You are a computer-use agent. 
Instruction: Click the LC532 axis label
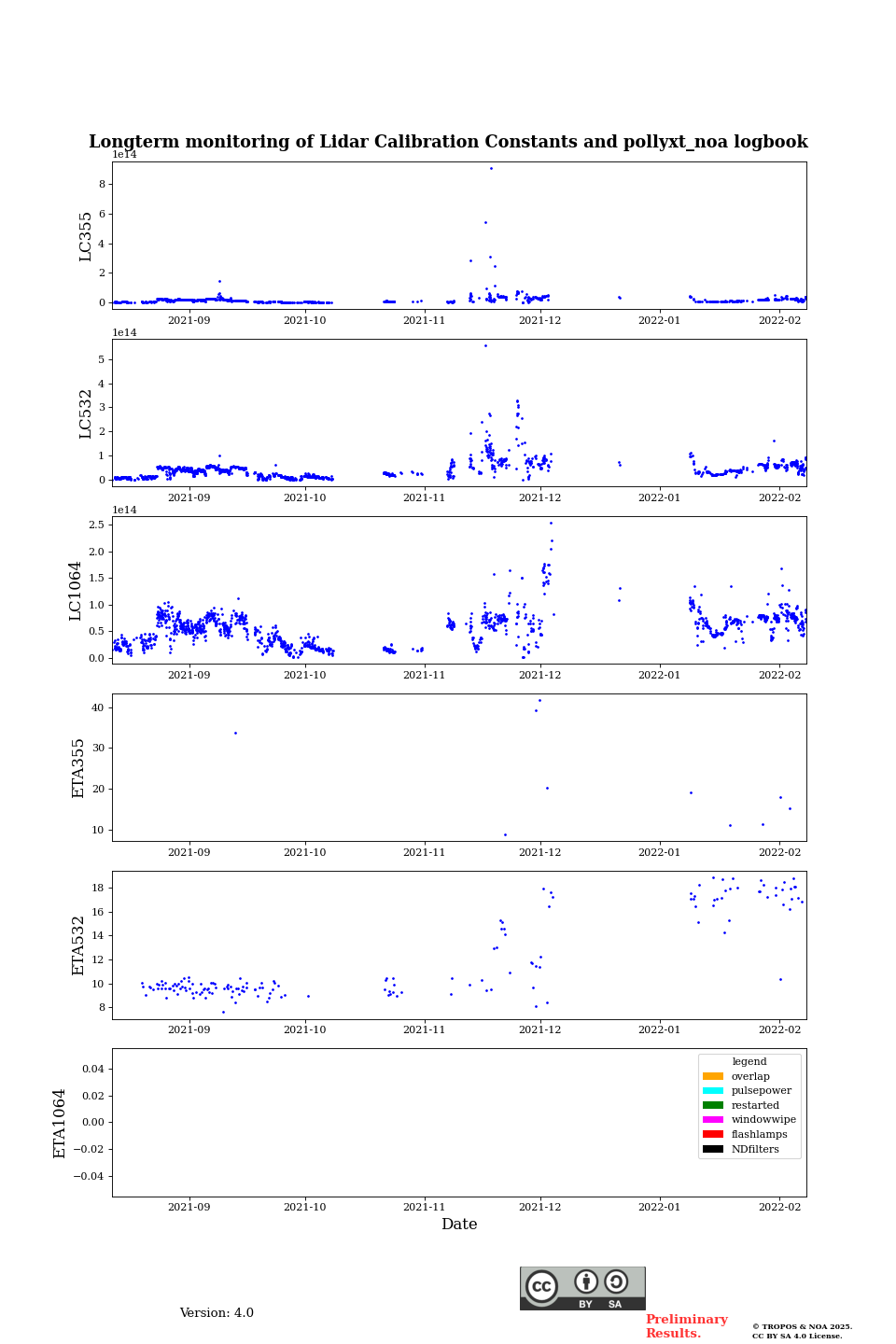tap(86, 413)
